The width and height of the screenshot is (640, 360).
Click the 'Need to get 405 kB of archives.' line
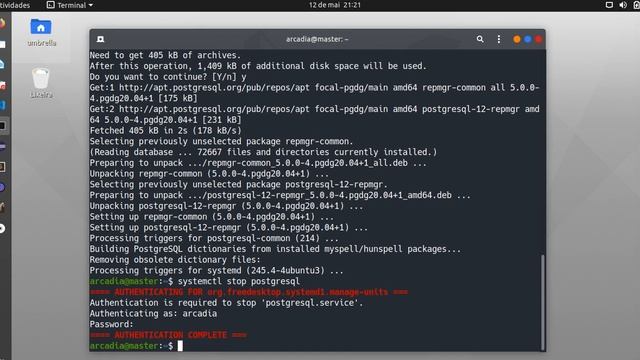tap(165, 55)
